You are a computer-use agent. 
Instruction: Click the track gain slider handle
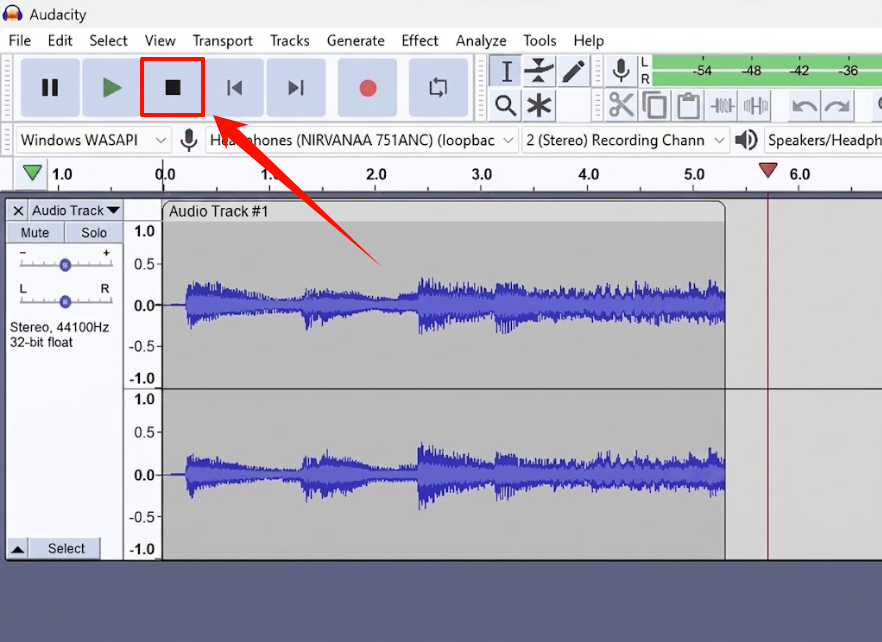click(x=65, y=264)
